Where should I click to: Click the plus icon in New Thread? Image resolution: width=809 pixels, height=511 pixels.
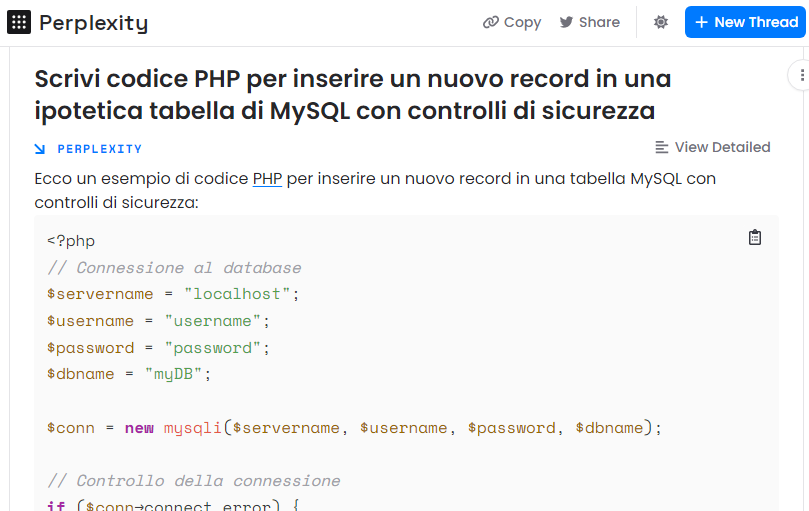[701, 22]
